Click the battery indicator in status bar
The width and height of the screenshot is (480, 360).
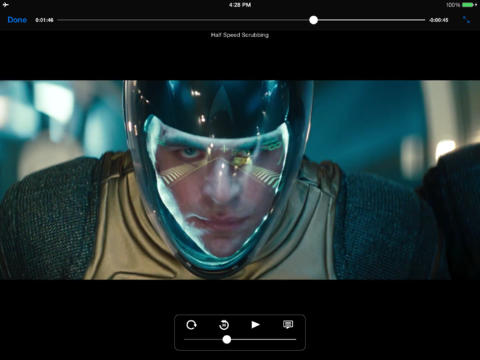469,5
